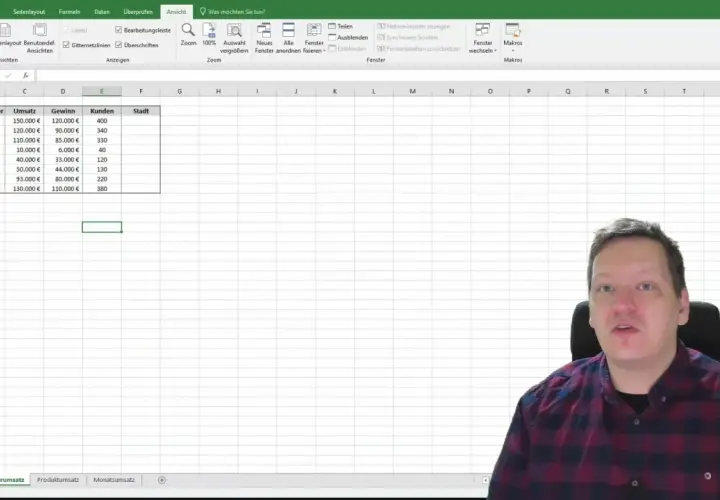
Task: Open the Makros dropdown
Action: pyautogui.click(x=512, y=39)
